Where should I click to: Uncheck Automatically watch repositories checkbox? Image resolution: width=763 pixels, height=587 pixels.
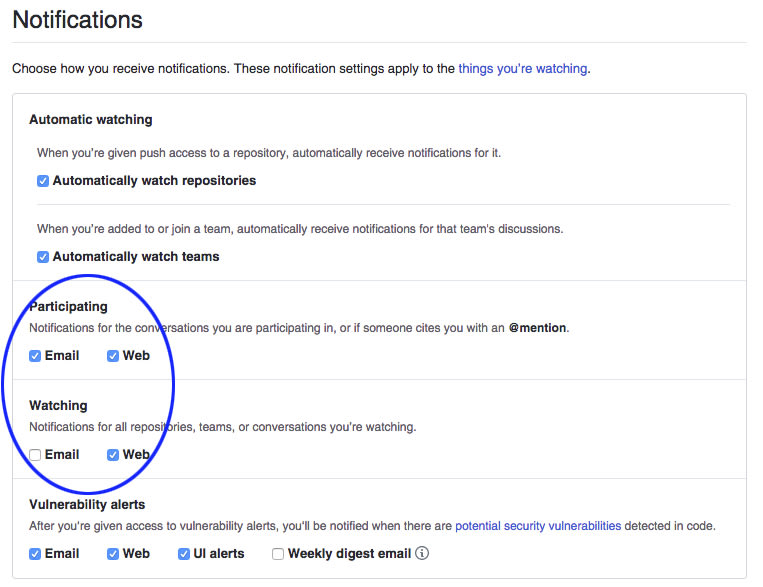pyautogui.click(x=43, y=181)
